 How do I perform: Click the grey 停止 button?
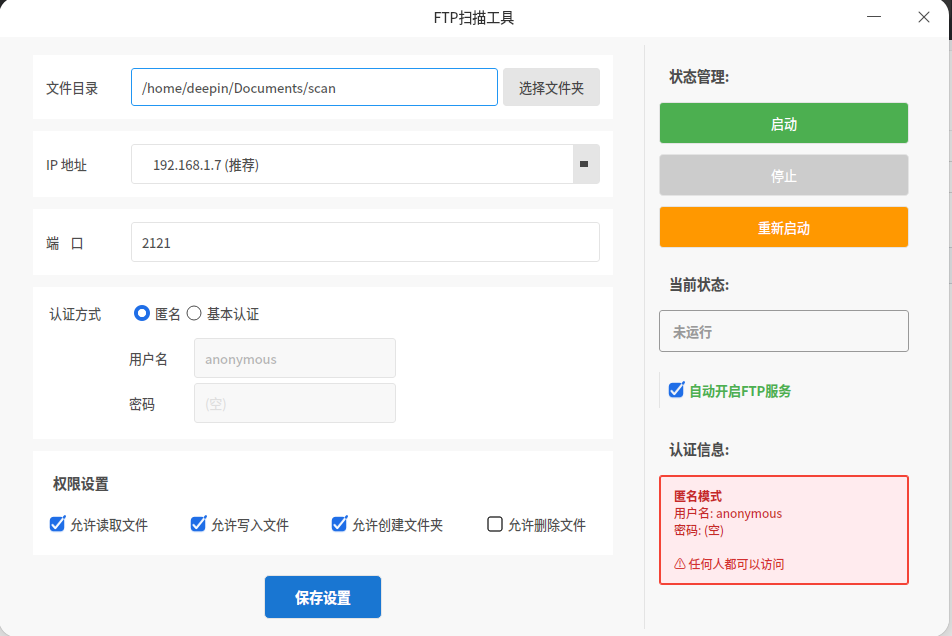[784, 175]
